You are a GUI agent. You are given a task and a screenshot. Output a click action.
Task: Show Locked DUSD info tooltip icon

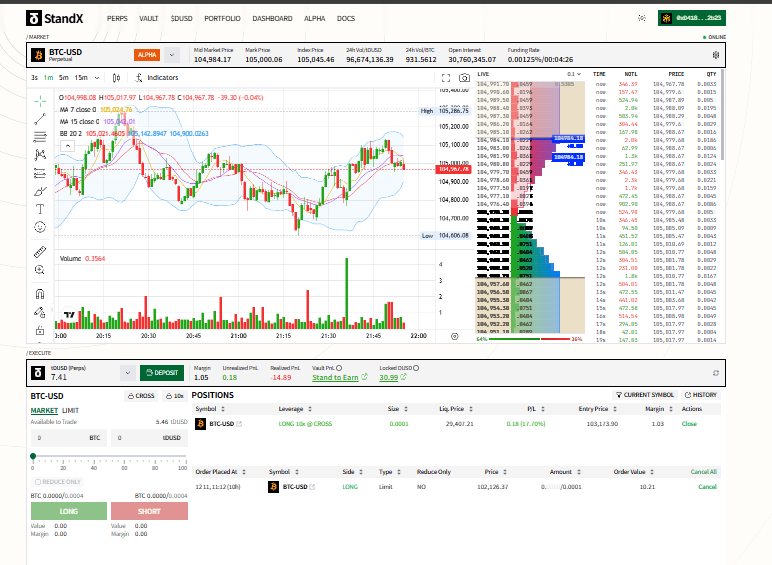416,368
